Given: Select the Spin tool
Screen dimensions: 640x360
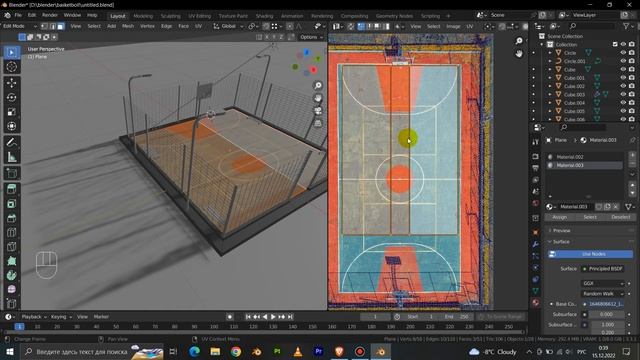Looking at the screenshot, I should pos(11,275).
